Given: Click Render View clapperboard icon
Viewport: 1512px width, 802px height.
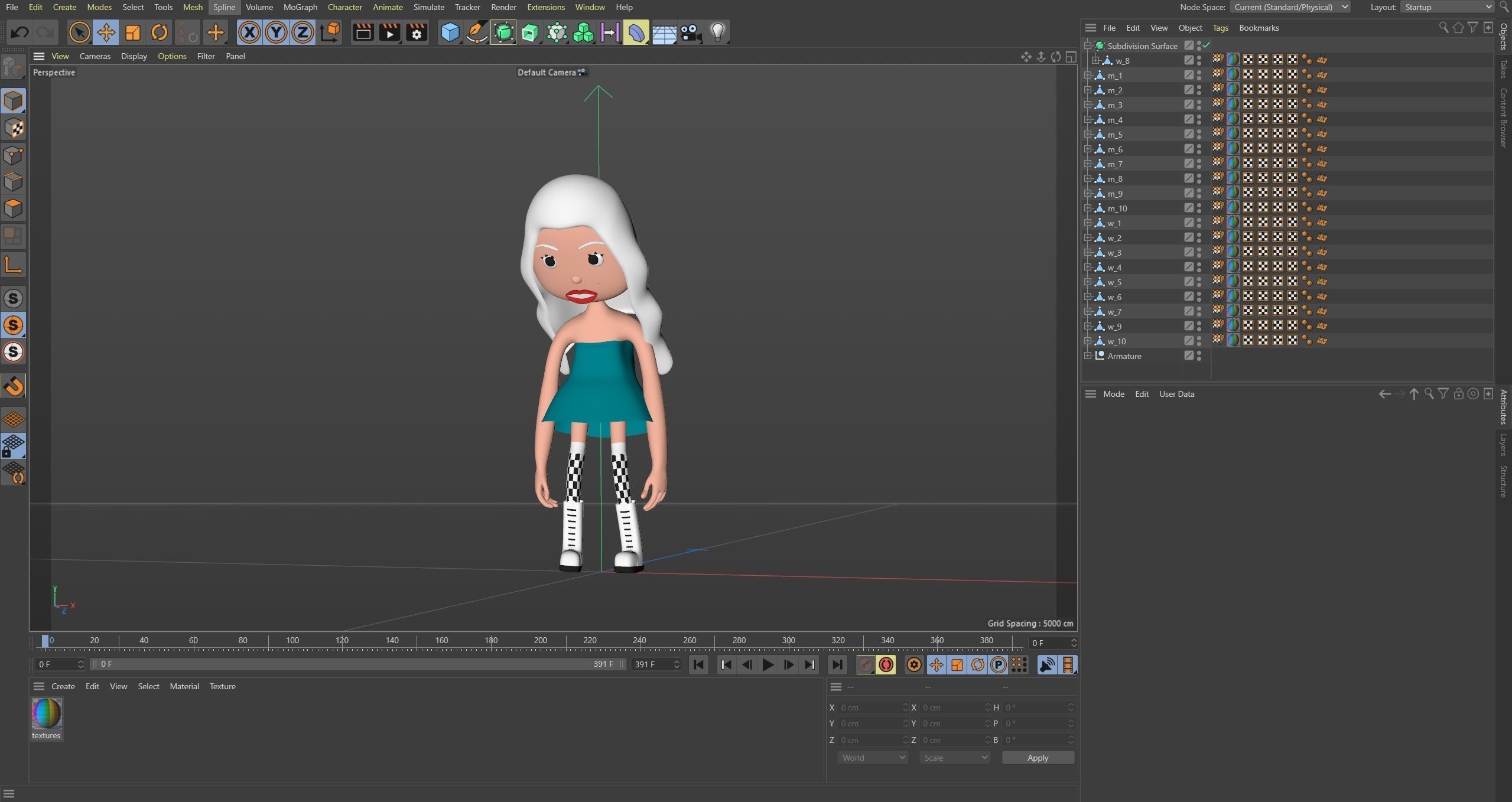Looking at the screenshot, I should 363,32.
